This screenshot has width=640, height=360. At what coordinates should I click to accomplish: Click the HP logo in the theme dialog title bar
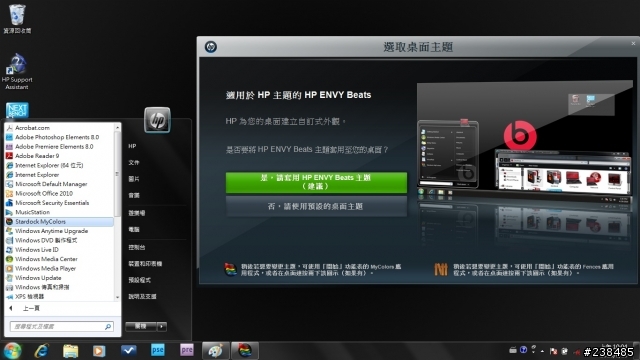pos(211,47)
